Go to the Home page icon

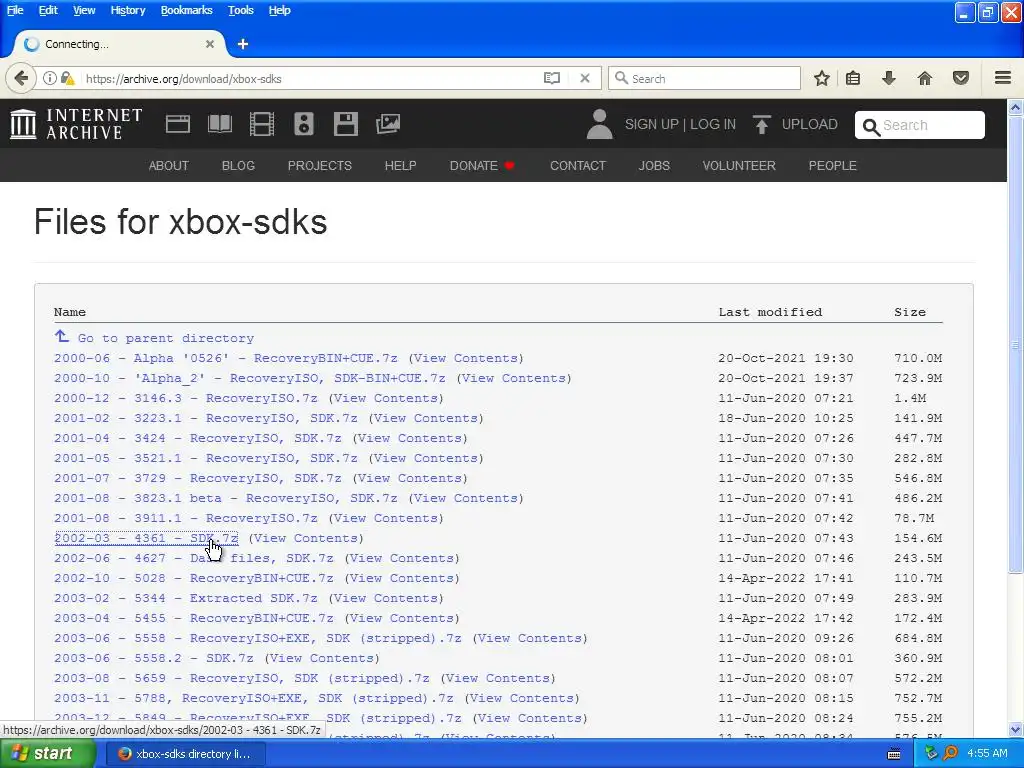click(x=925, y=78)
